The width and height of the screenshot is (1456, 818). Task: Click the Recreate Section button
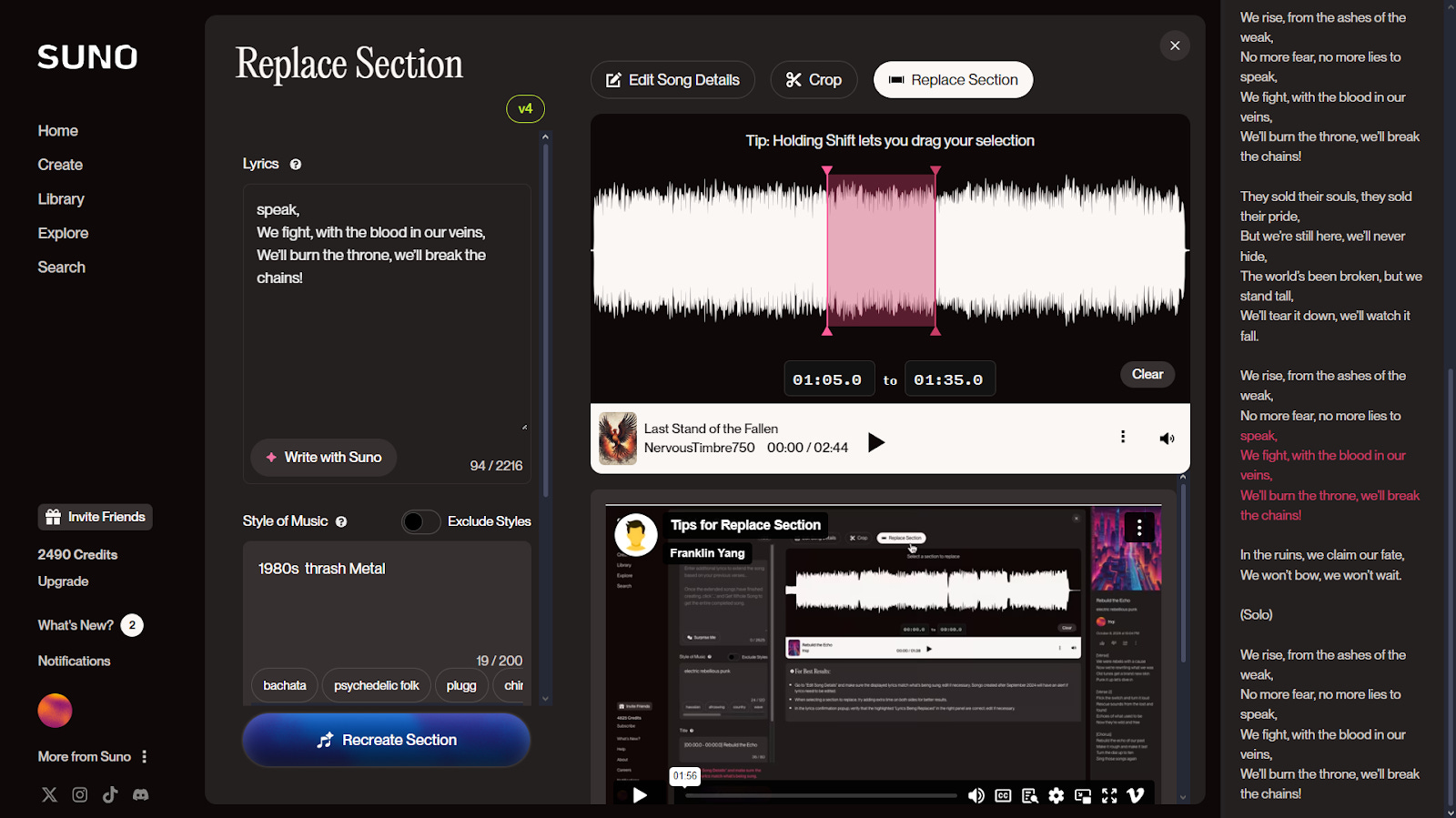(x=387, y=740)
